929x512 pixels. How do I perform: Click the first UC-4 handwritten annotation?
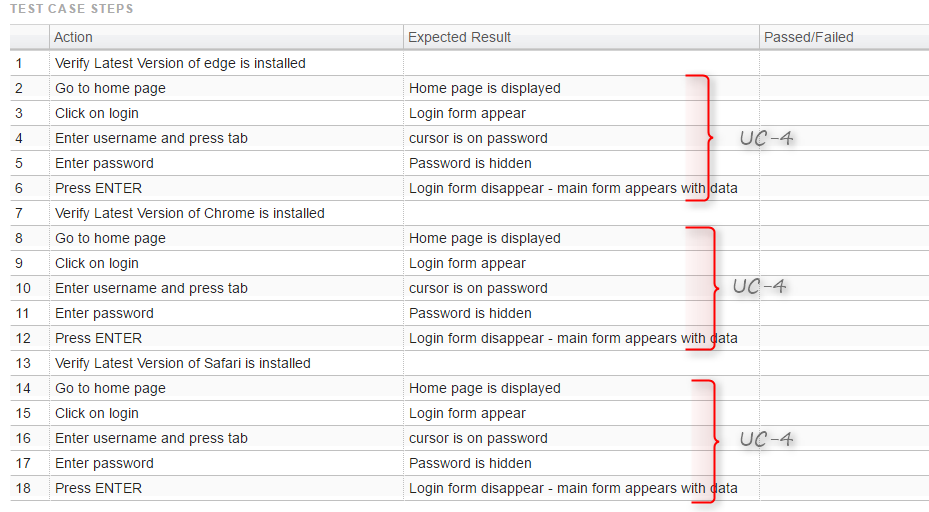click(766, 138)
